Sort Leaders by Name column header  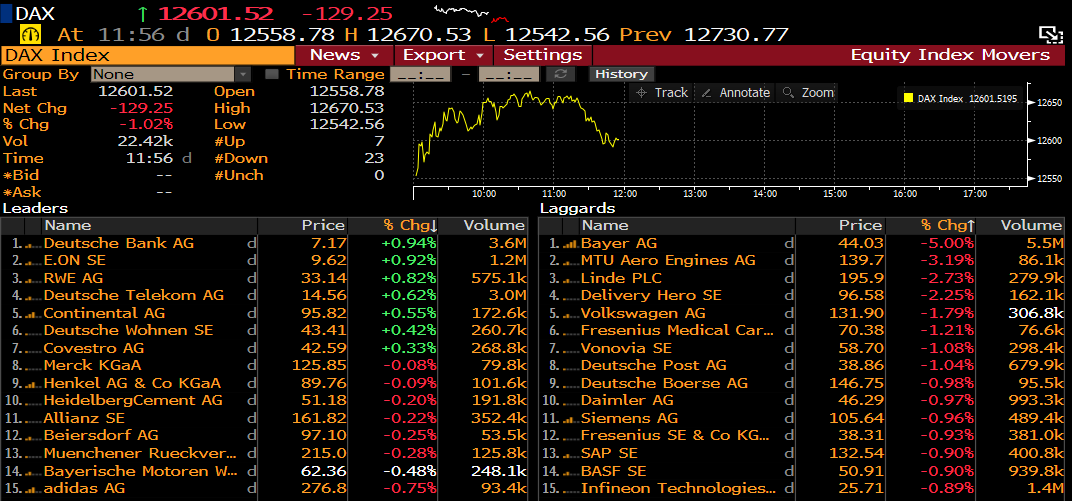click(150, 226)
